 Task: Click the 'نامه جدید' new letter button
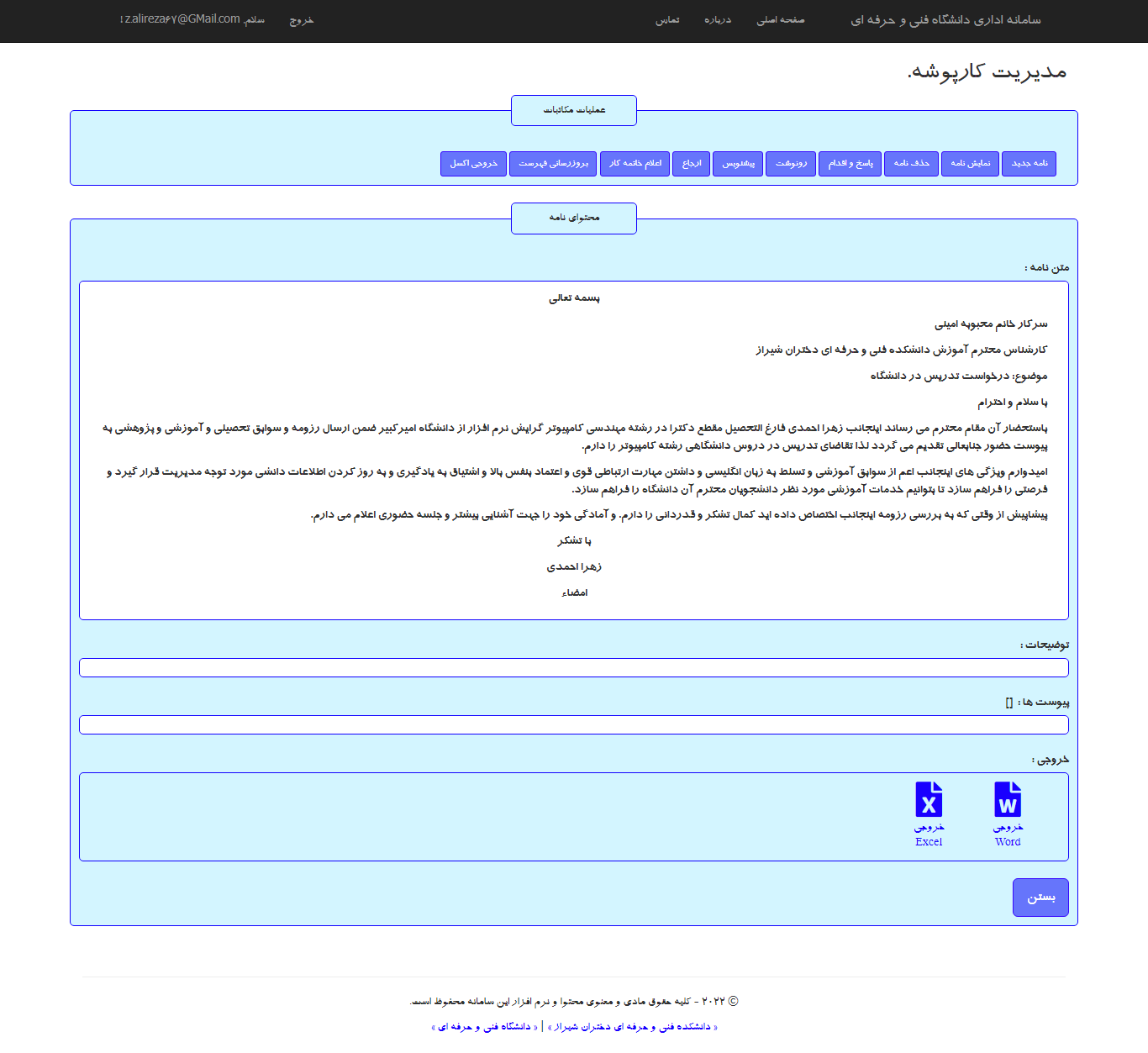pos(1029,163)
